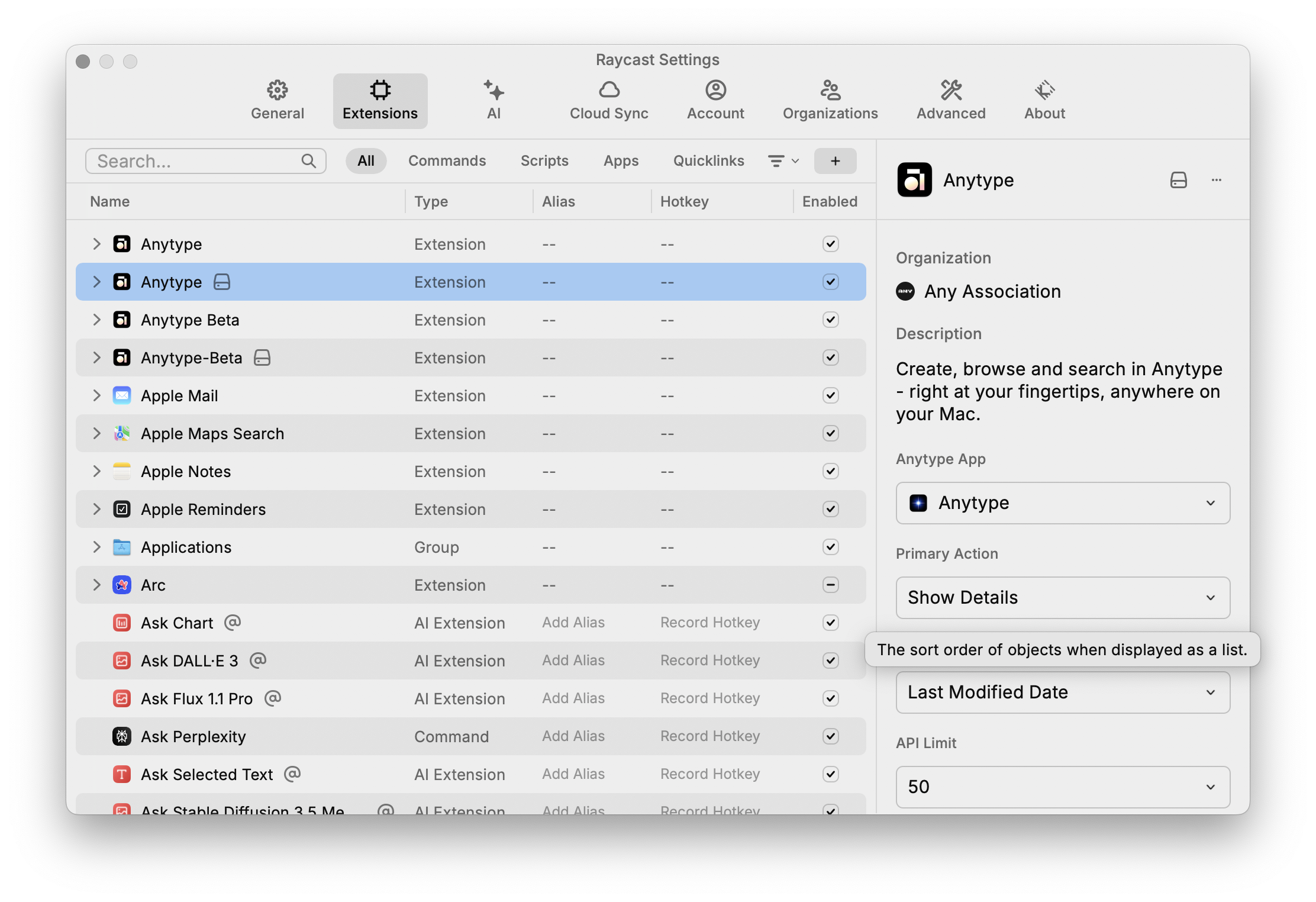Toggle Apple Maps Search enabled checkbox
1316x902 pixels.
point(830,433)
